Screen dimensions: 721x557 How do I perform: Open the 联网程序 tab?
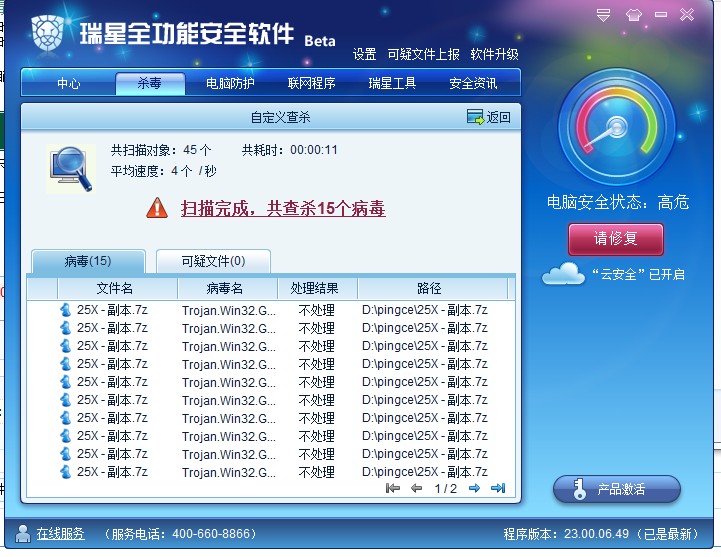[311, 83]
